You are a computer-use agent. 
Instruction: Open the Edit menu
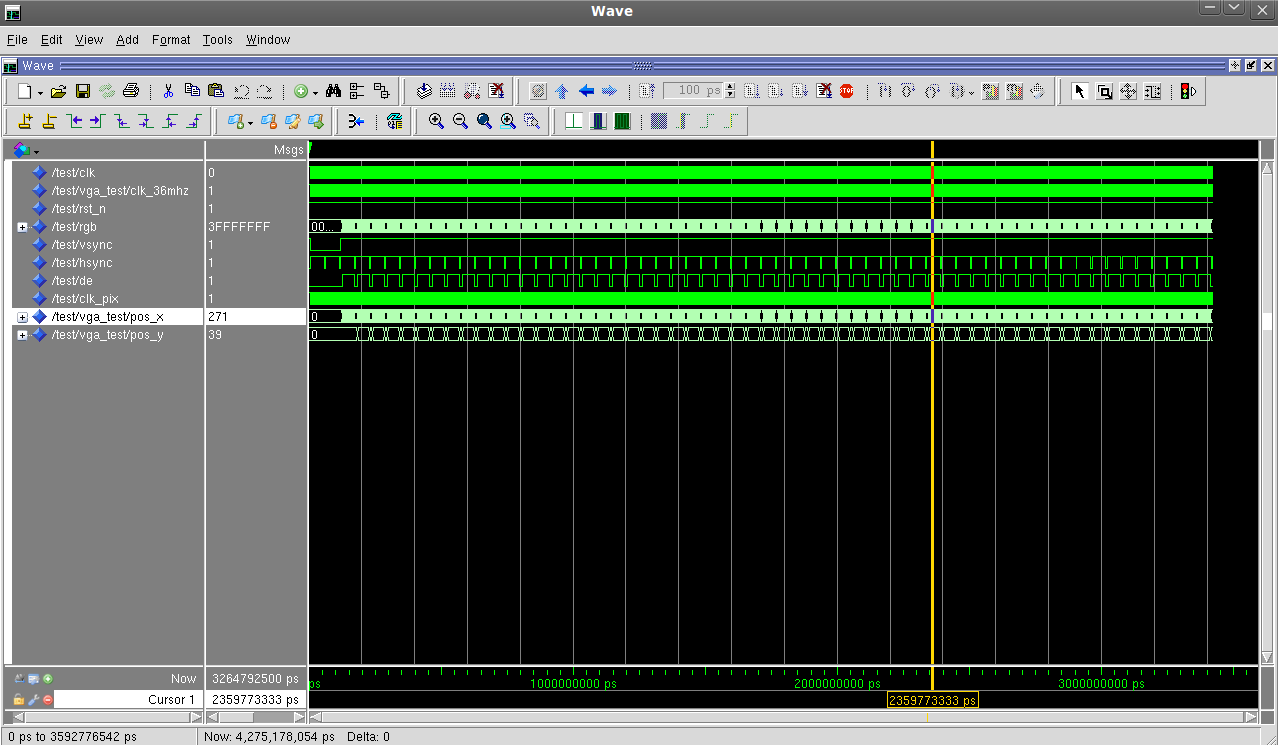[x=51, y=40]
